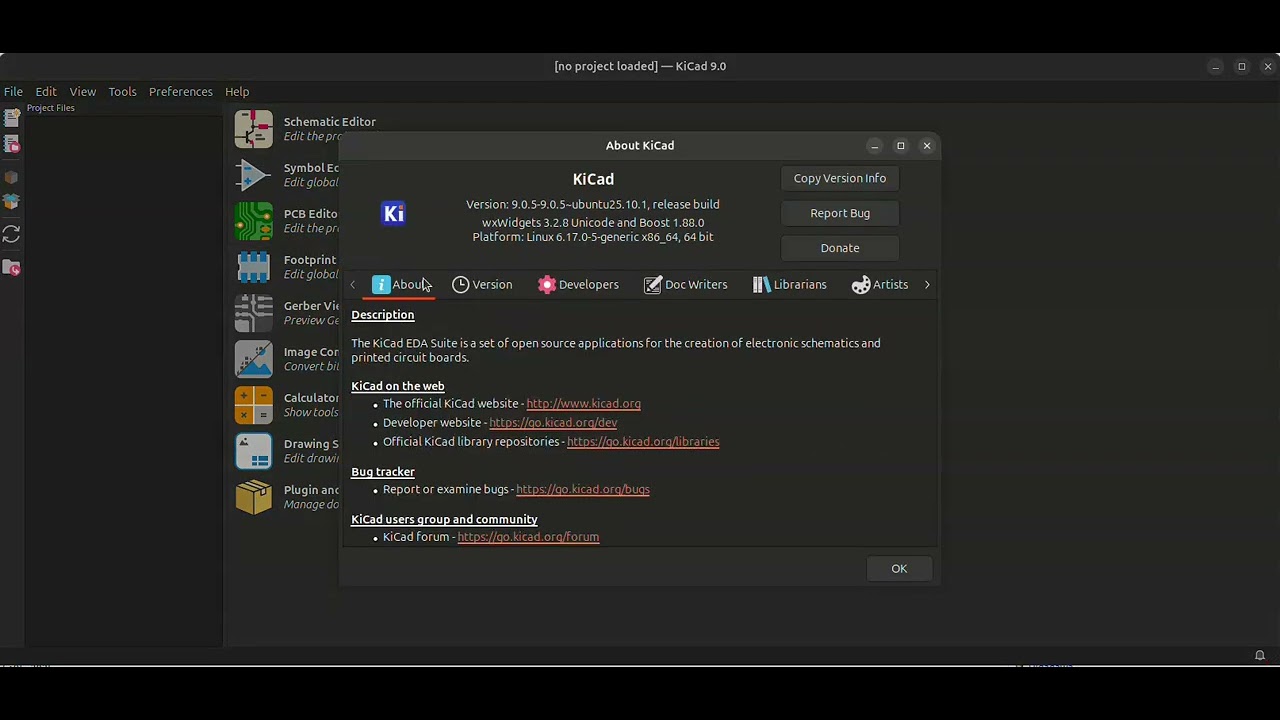The width and height of the screenshot is (1280, 720).
Task: Click the Report Bug button
Action: 839,213
